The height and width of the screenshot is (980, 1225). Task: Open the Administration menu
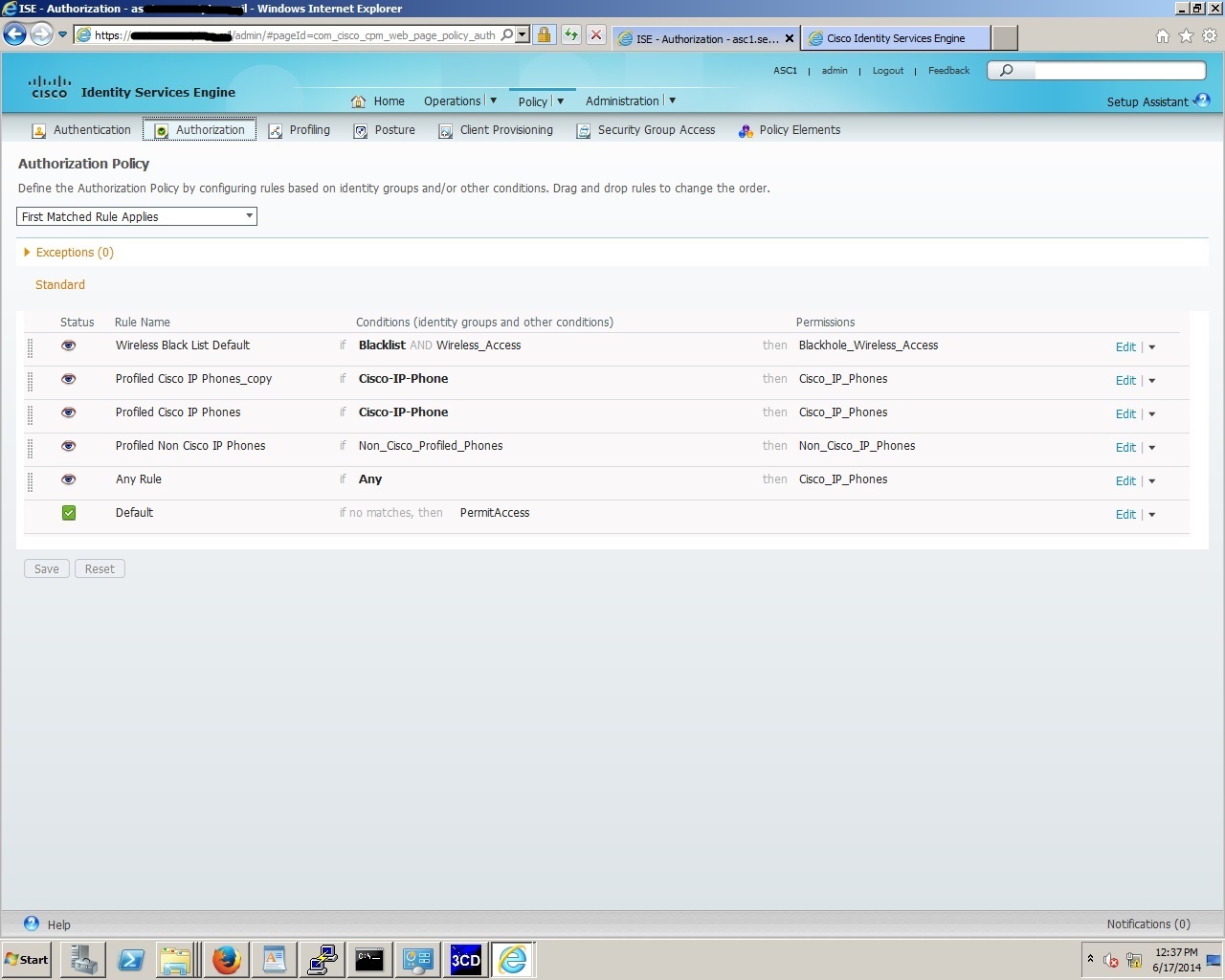click(622, 101)
